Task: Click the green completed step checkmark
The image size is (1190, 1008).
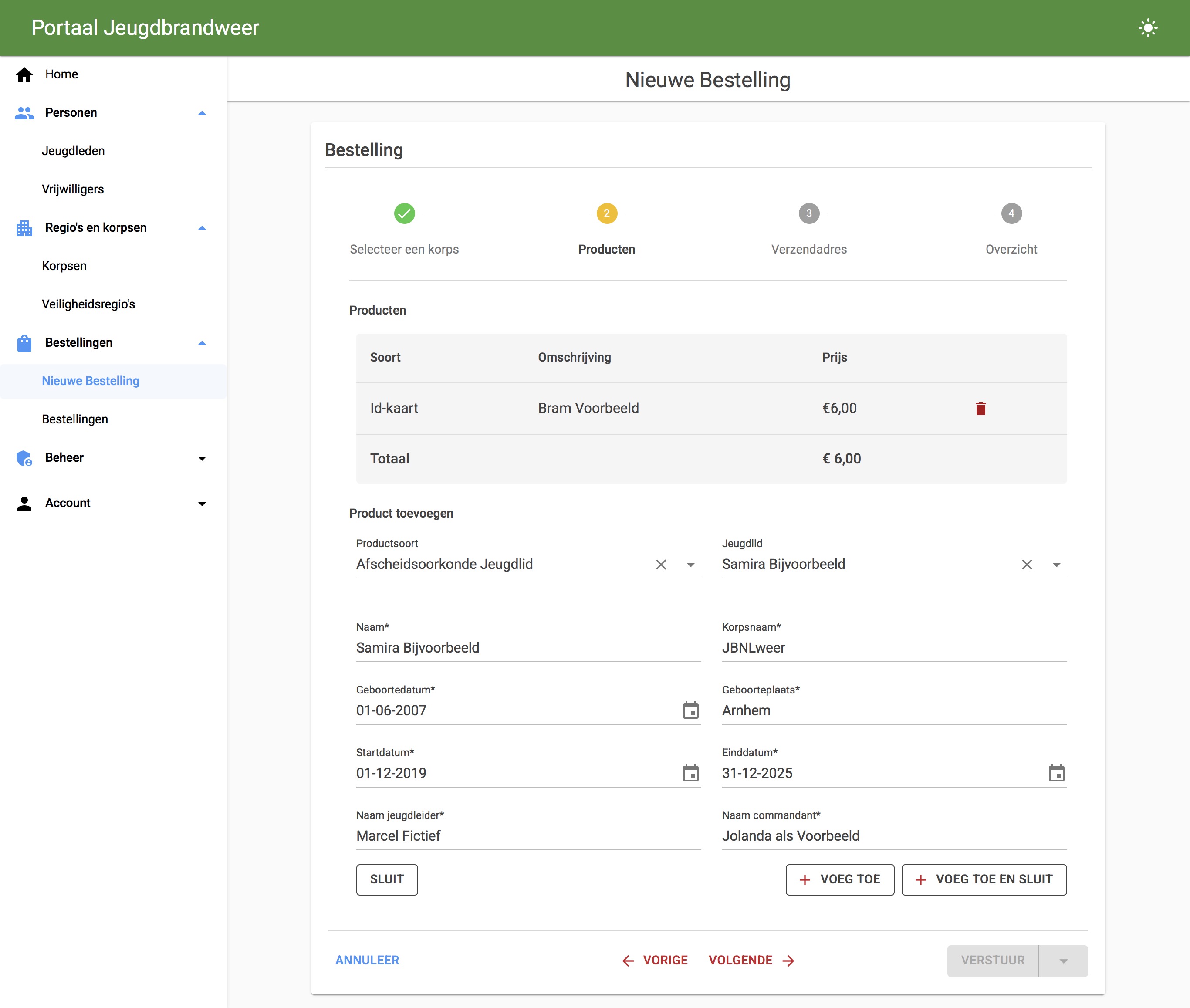Action: click(x=405, y=214)
